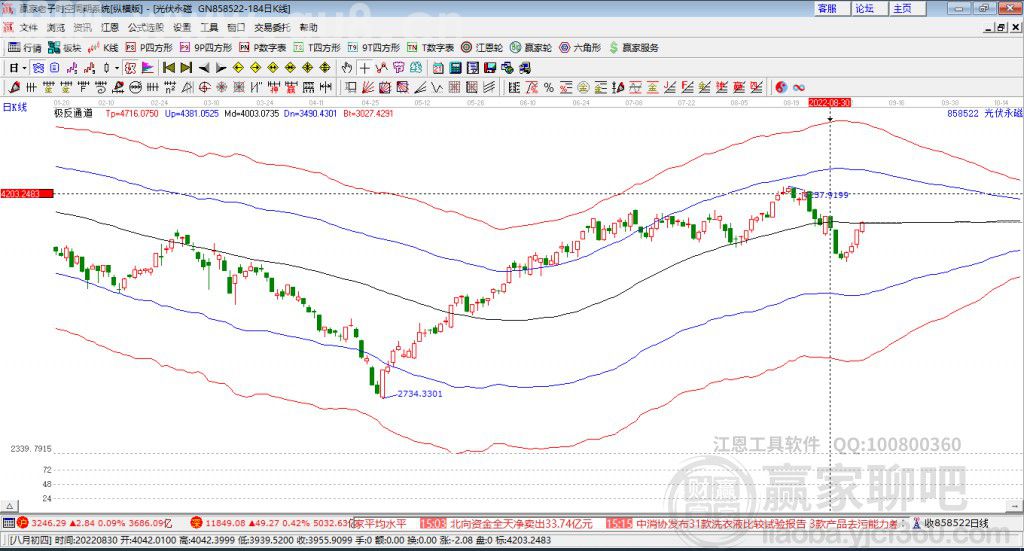Image resolution: width=1024 pixels, height=551 pixels.
Task: Click the 2734.3301 low price annotation
Action: tap(419, 394)
